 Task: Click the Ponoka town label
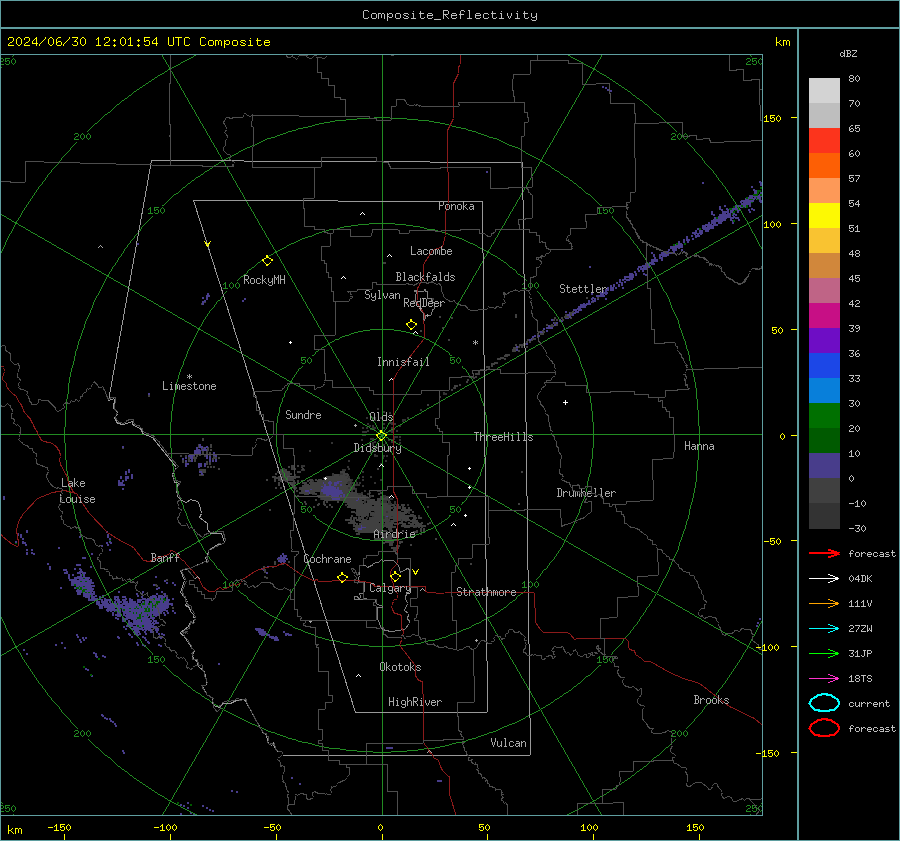click(x=456, y=206)
